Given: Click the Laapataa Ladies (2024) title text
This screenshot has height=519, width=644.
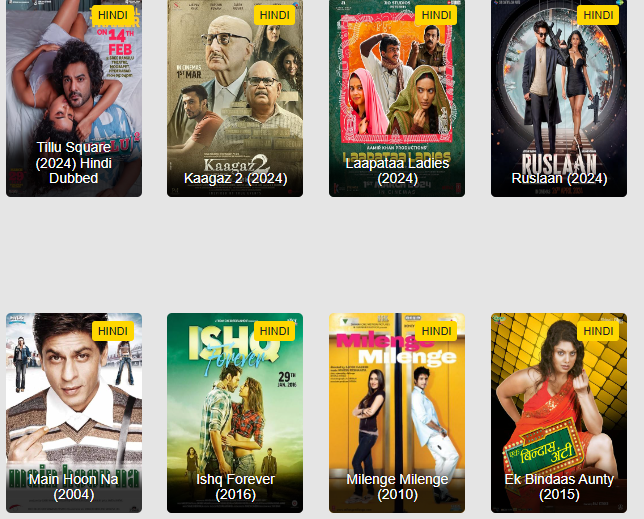Looking at the screenshot, I should pyautogui.click(x=397, y=171).
